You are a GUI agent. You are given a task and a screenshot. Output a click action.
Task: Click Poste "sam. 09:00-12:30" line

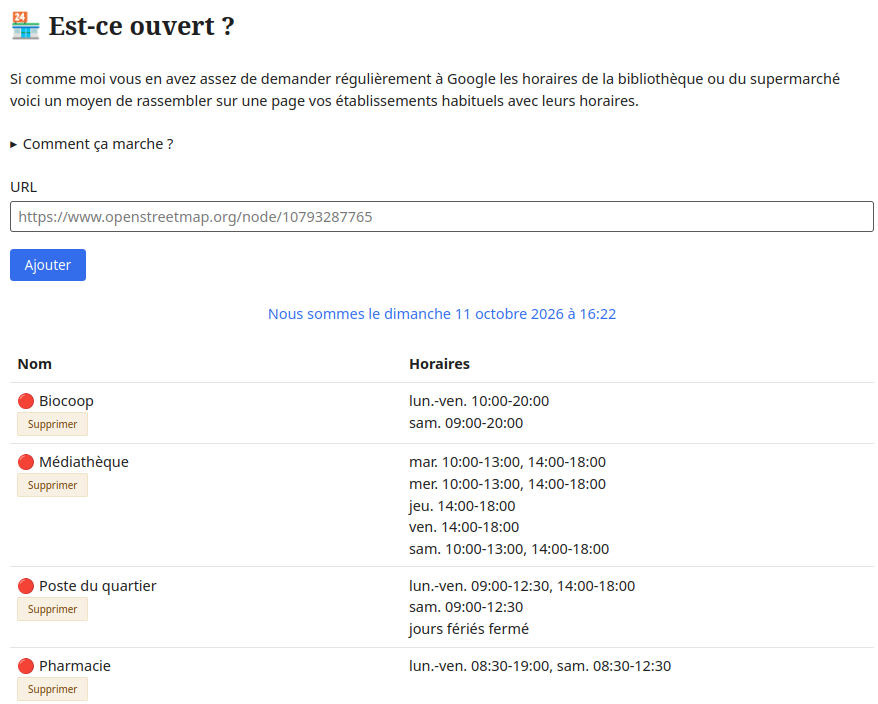point(466,607)
